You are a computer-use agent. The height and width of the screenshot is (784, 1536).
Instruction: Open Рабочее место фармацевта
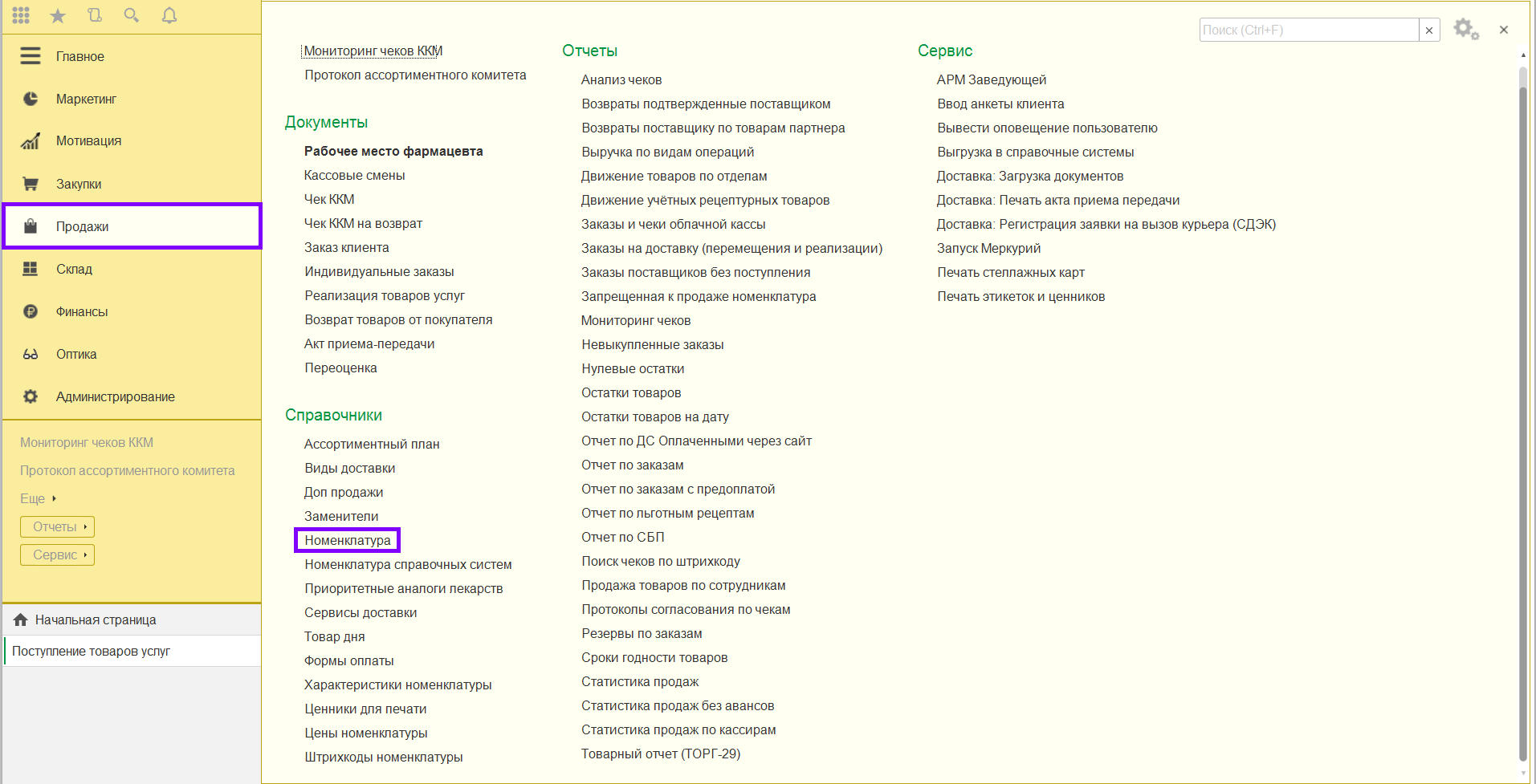point(393,151)
